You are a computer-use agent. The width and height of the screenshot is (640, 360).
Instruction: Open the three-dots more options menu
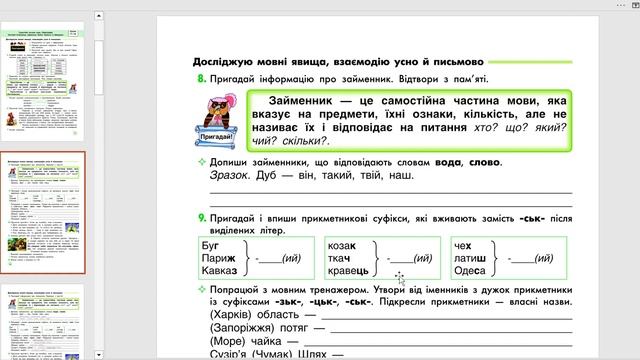point(621,5)
